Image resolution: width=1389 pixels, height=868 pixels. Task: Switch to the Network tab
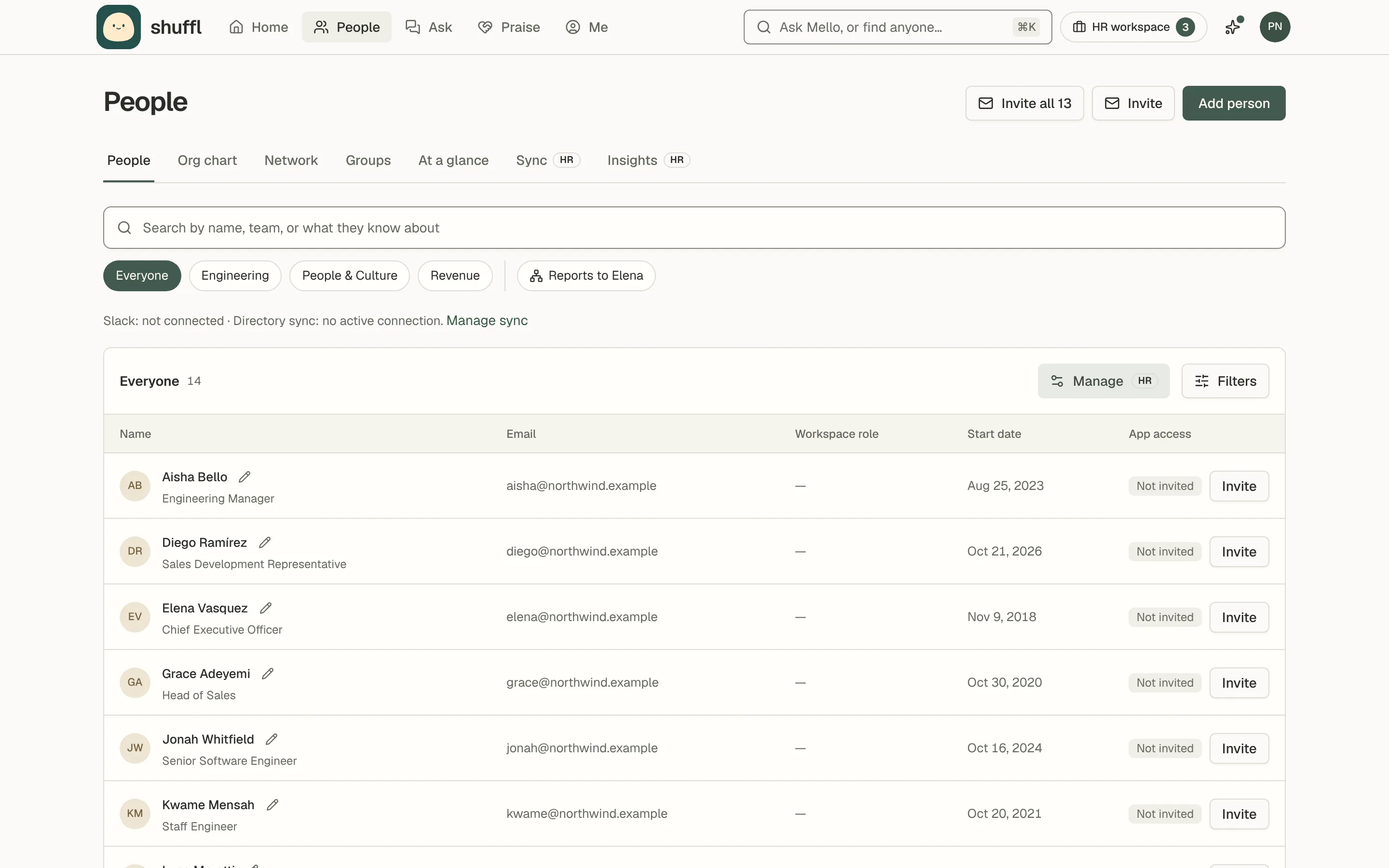pyautogui.click(x=291, y=160)
